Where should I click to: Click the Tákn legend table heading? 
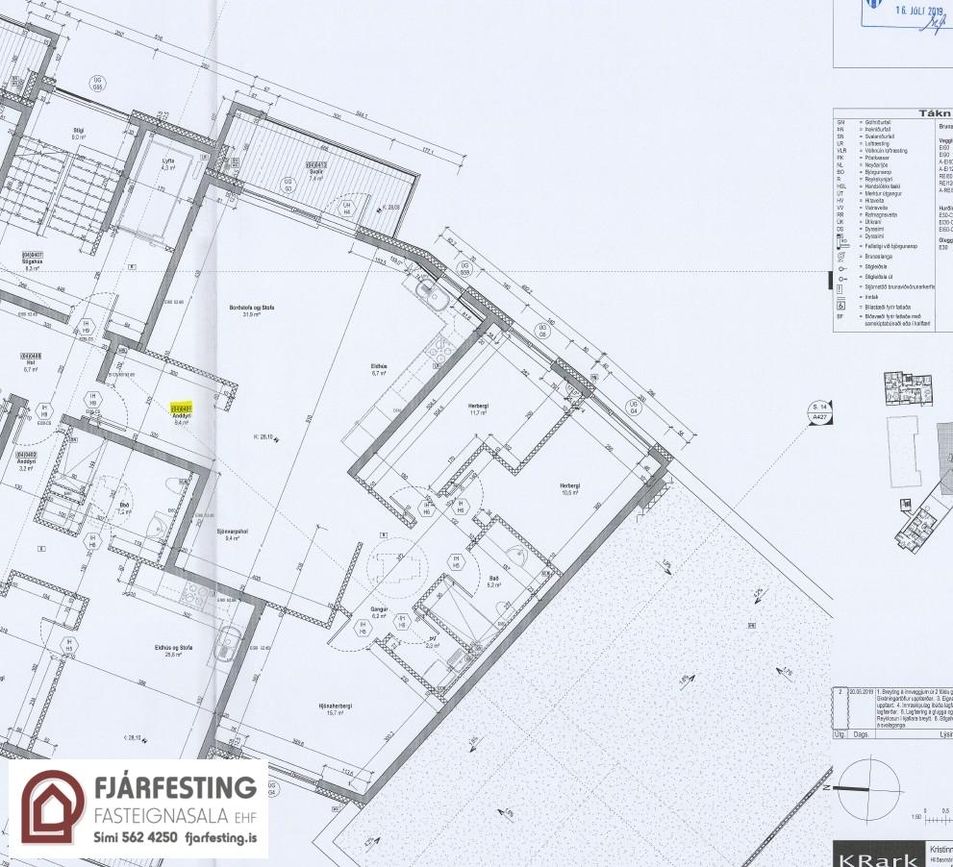934,114
